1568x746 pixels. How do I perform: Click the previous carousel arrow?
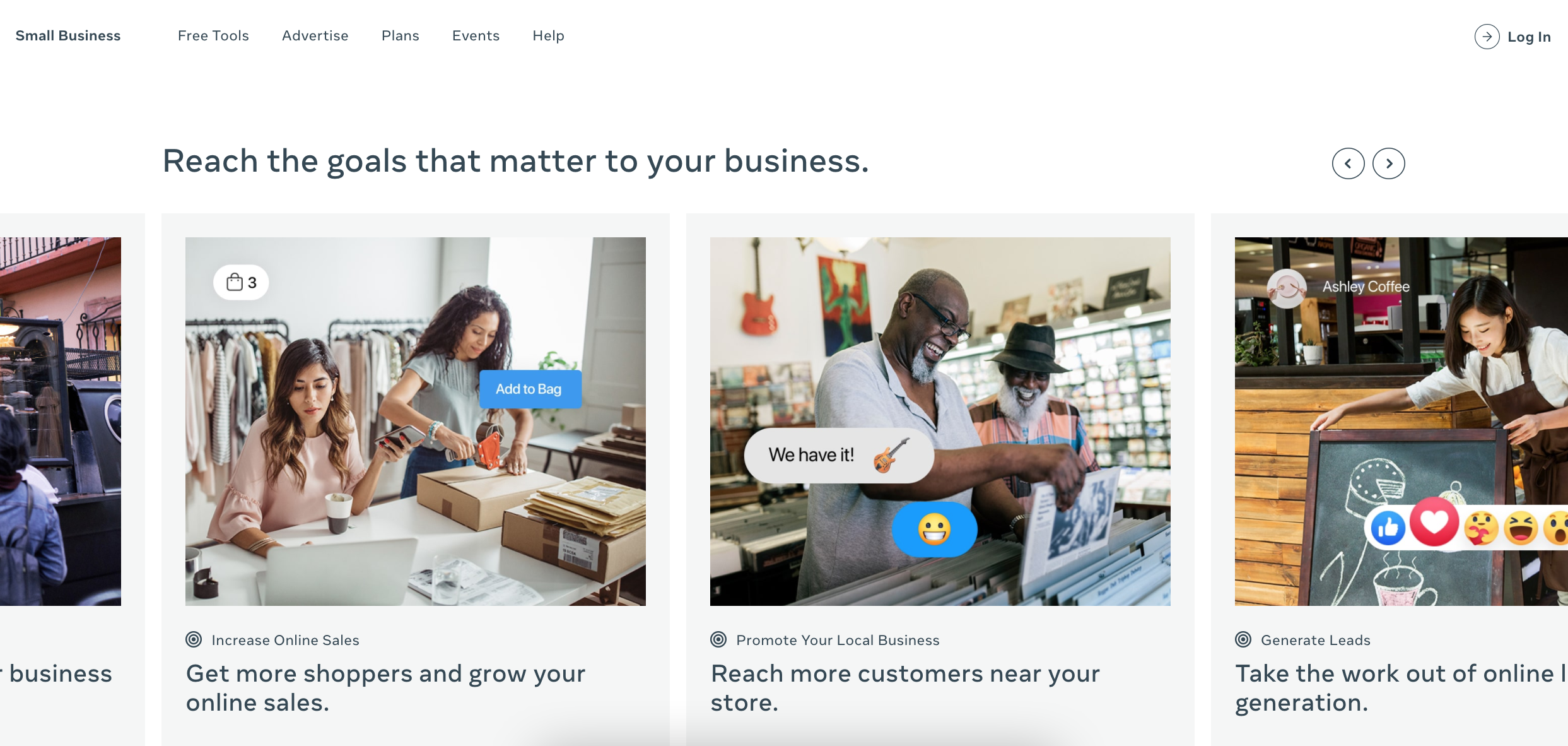[1348, 163]
